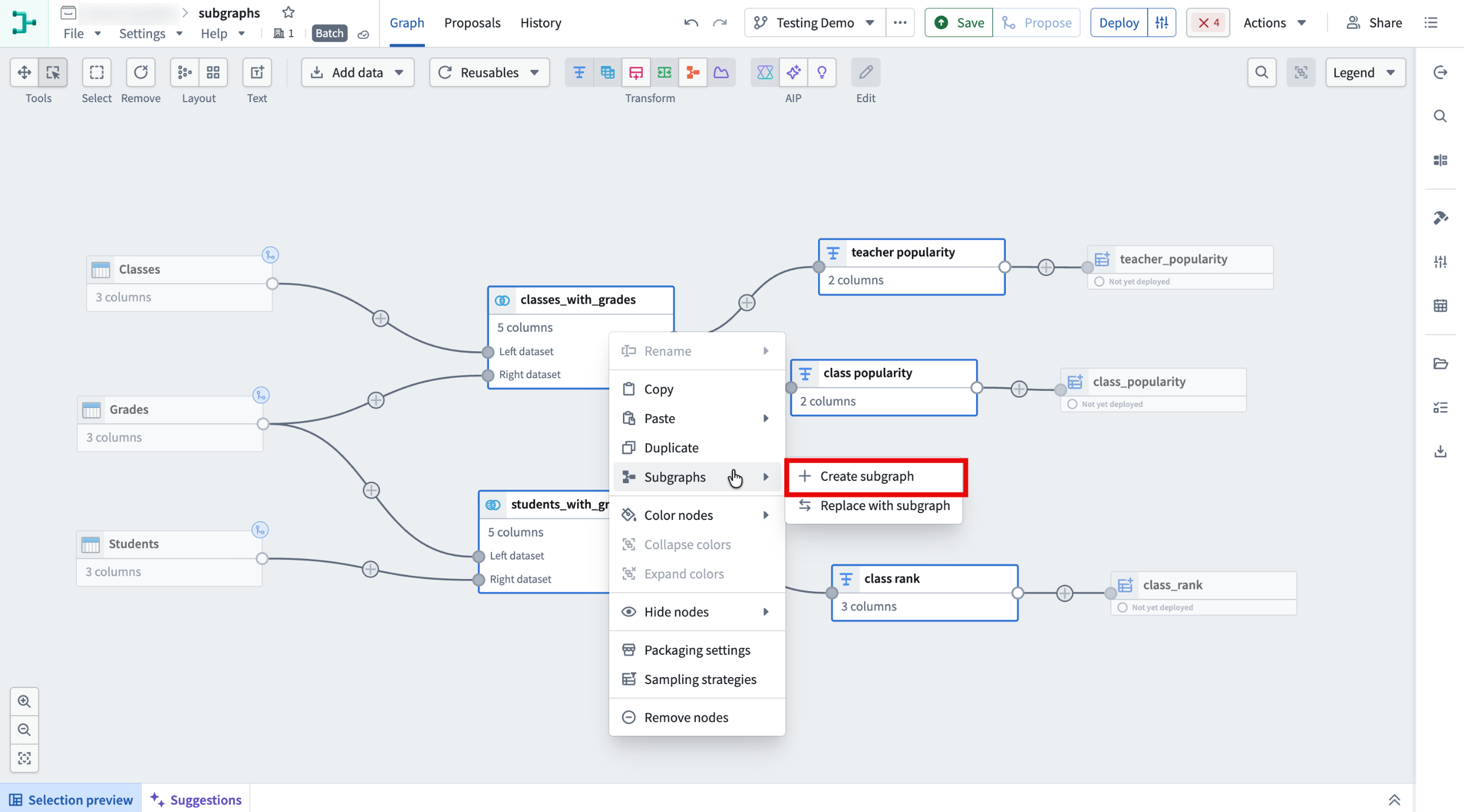The image size is (1464, 812).
Task: Click the first AIP tool icon
Action: [x=765, y=72]
